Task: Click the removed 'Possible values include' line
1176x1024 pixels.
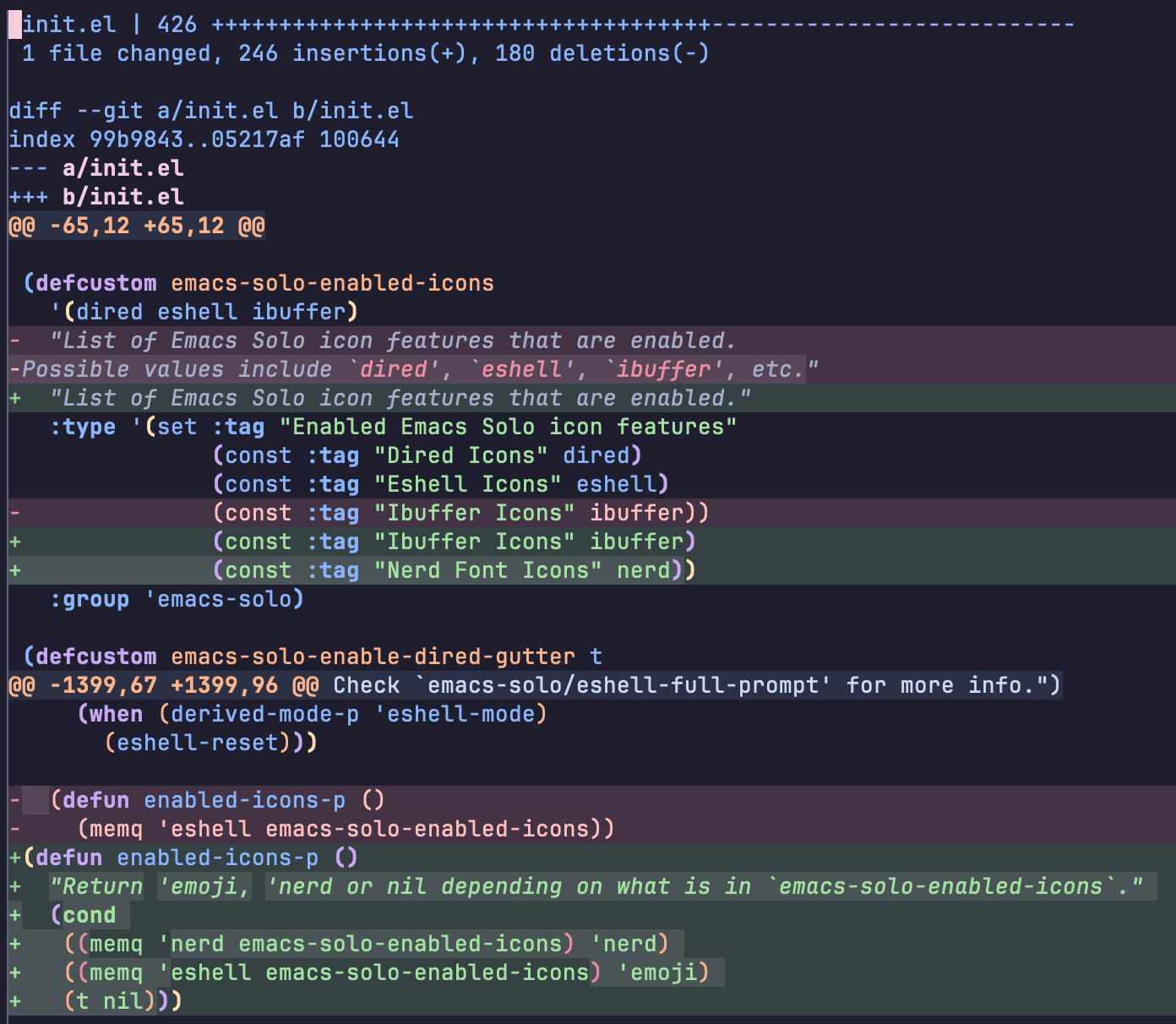Action: [413, 369]
